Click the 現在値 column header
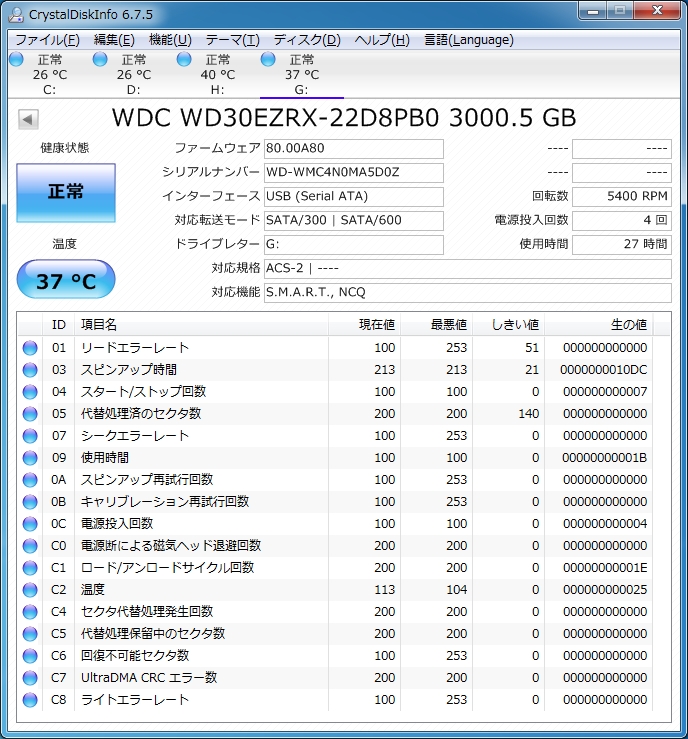688x739 pixels. pos(364,325)
